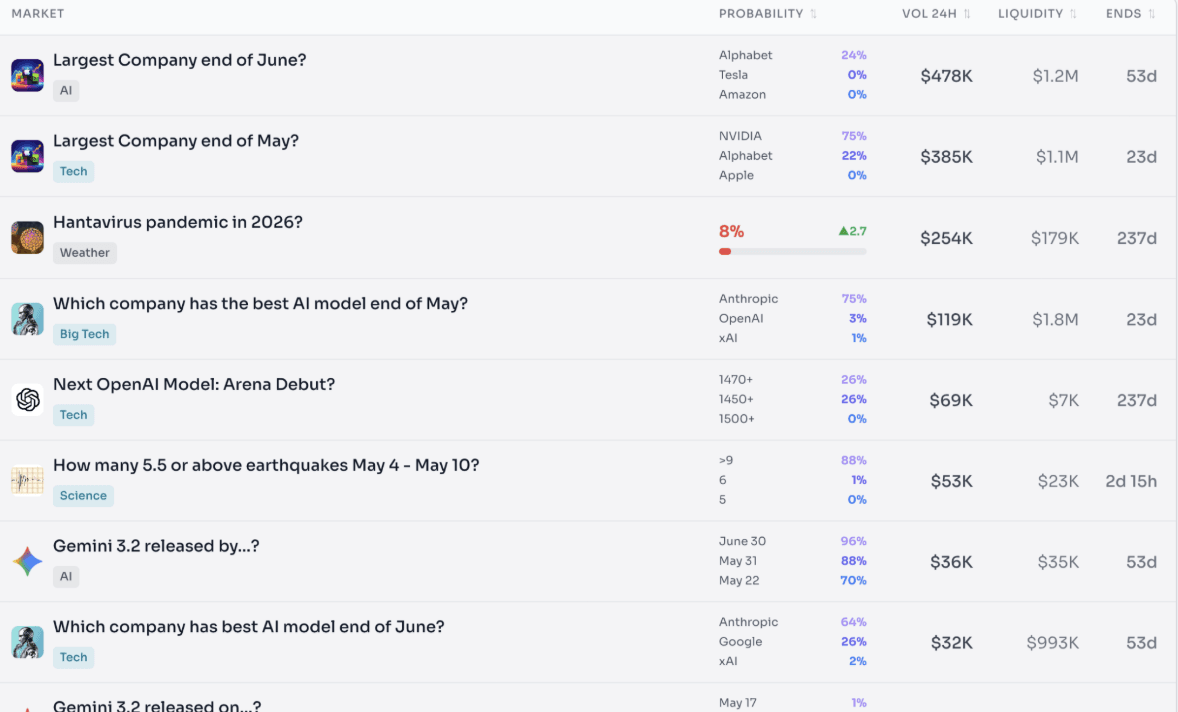Sort by Ends using the sort arrows

pyautogui.click(x=1152, y=14)
